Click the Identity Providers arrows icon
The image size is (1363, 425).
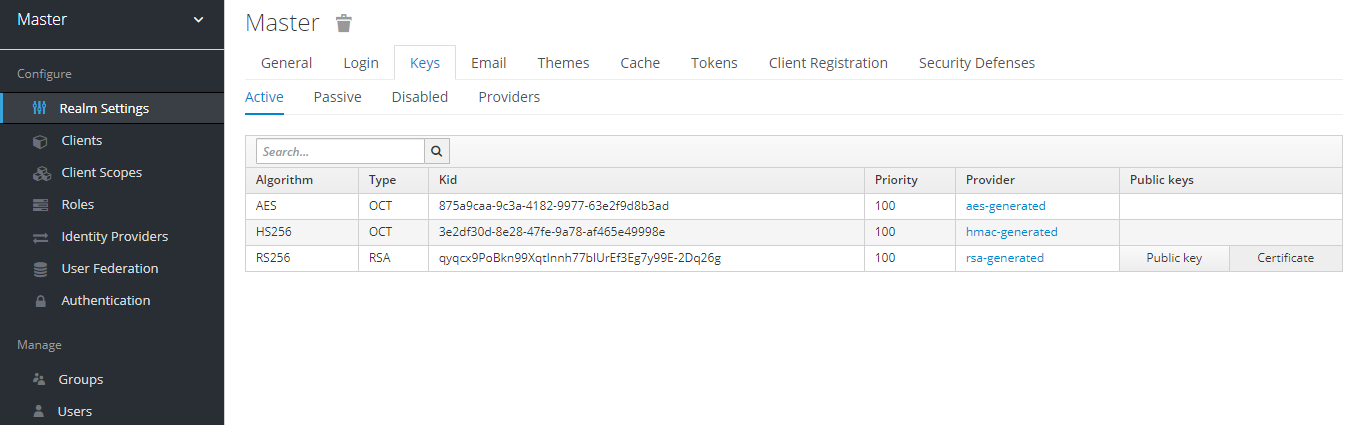point(40,237)
